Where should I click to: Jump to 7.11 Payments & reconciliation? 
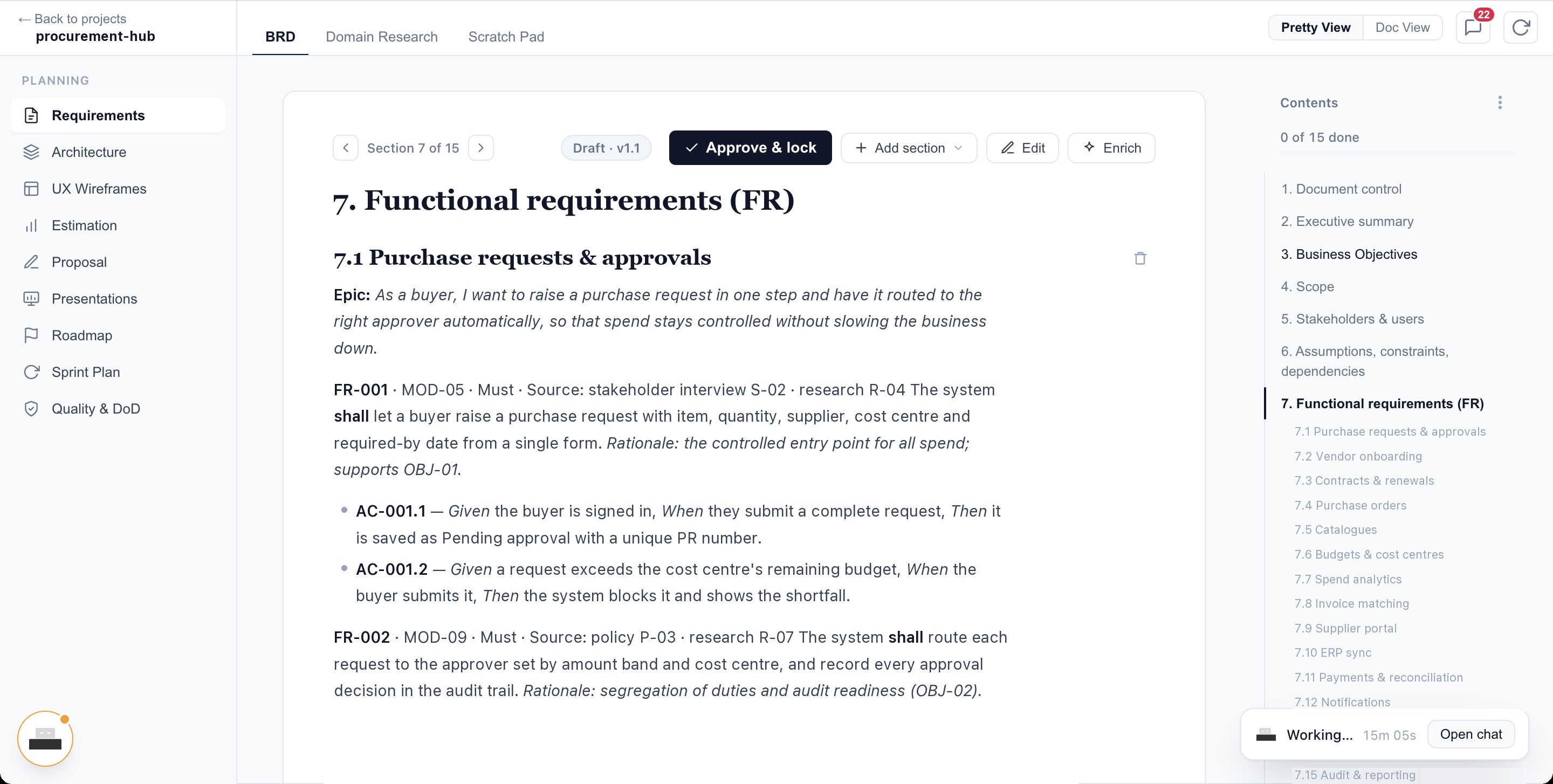click(x=1379, y=677)
